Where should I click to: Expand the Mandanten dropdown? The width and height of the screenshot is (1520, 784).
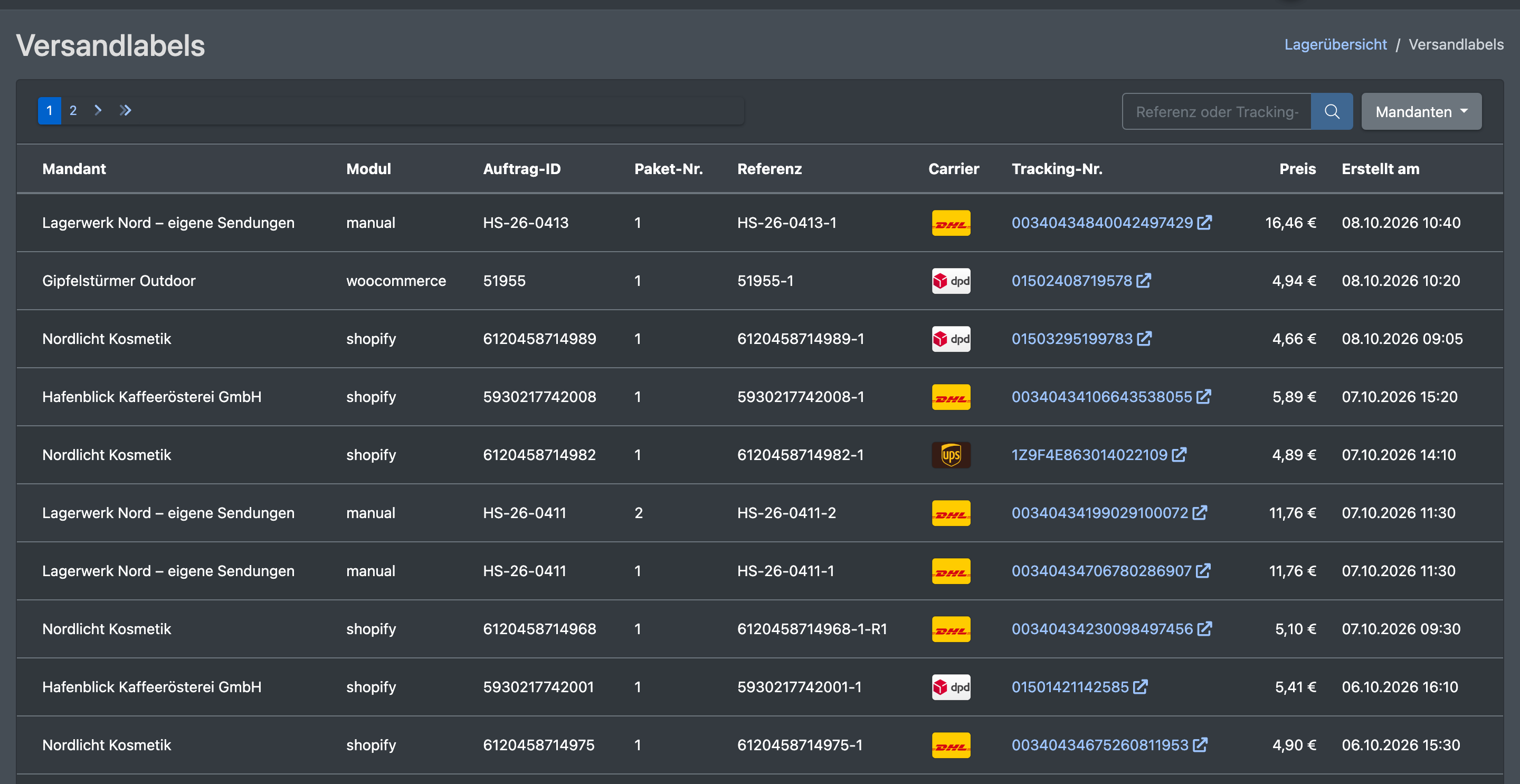tap(1421, 111)
